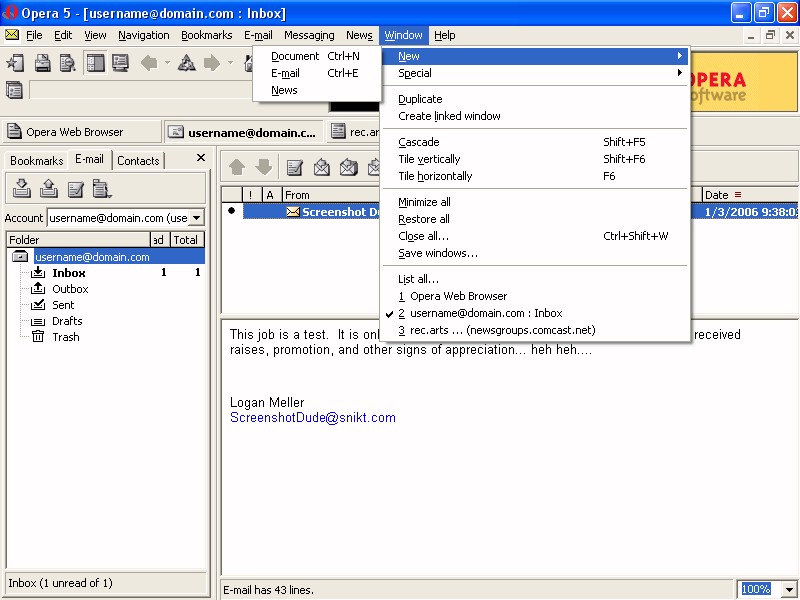
Task: Open the Navigation menu
Action: (x=144, y=35)
